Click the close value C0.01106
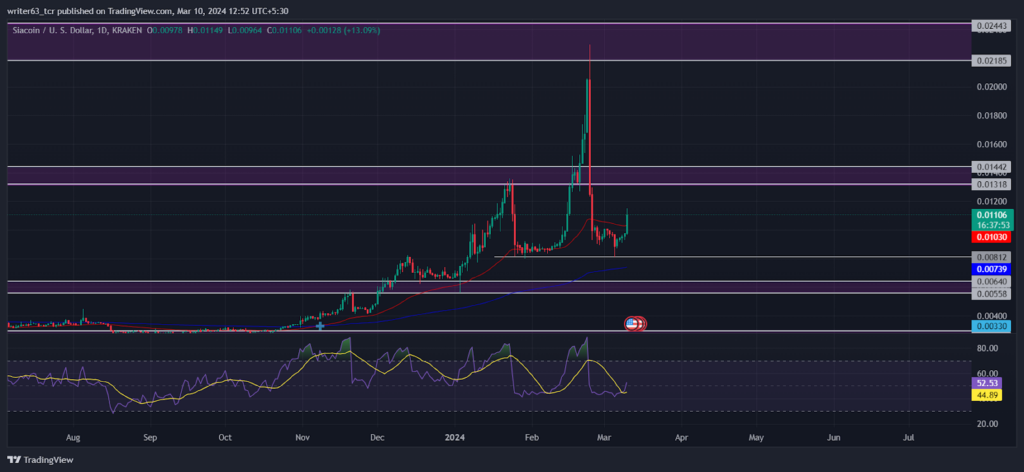 point(286,30)
